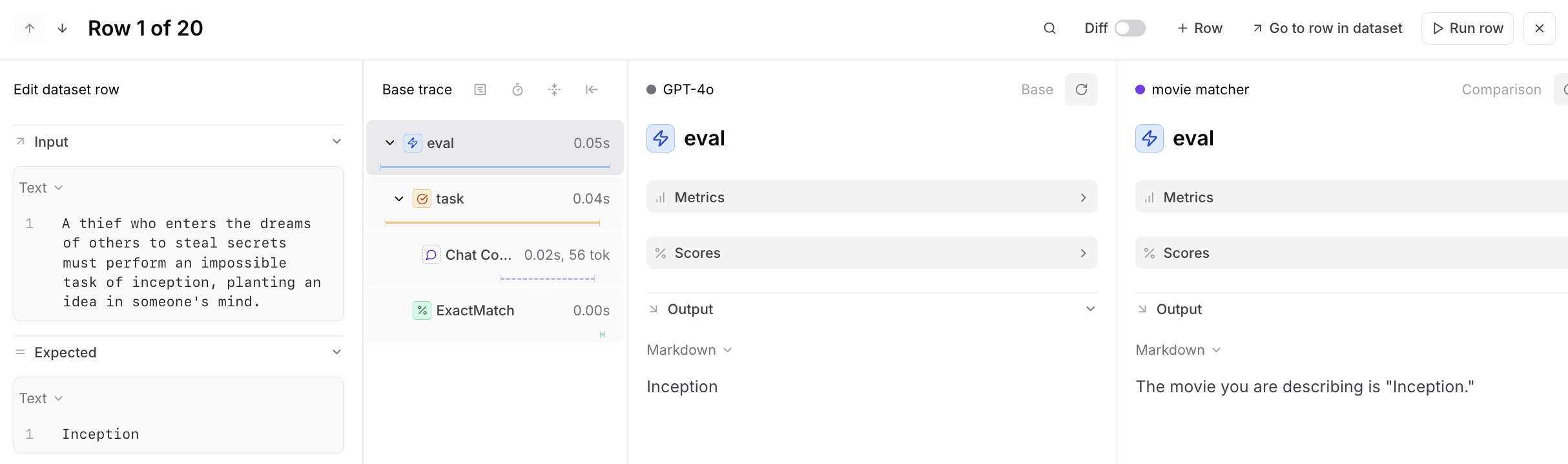Screen dimensions: 1568x464
Task: Enable the Diff toggle
Action: [x=1129, y=28]
